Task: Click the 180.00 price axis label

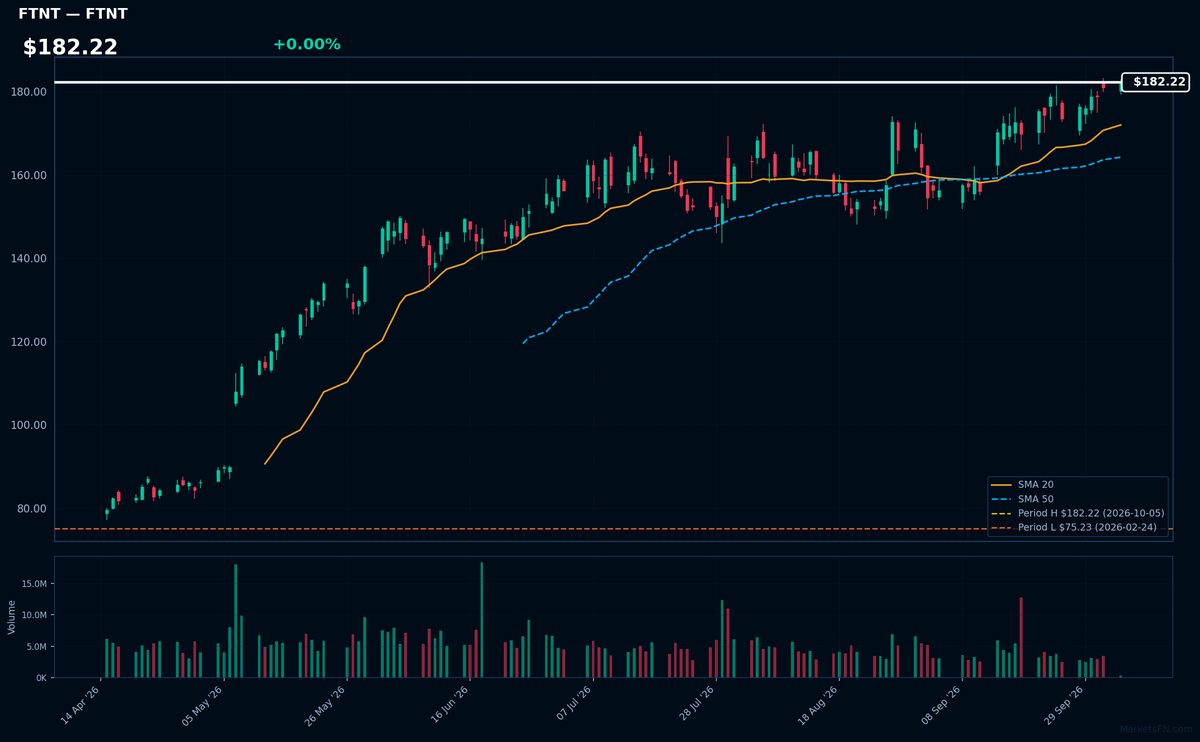Action: 30,92
